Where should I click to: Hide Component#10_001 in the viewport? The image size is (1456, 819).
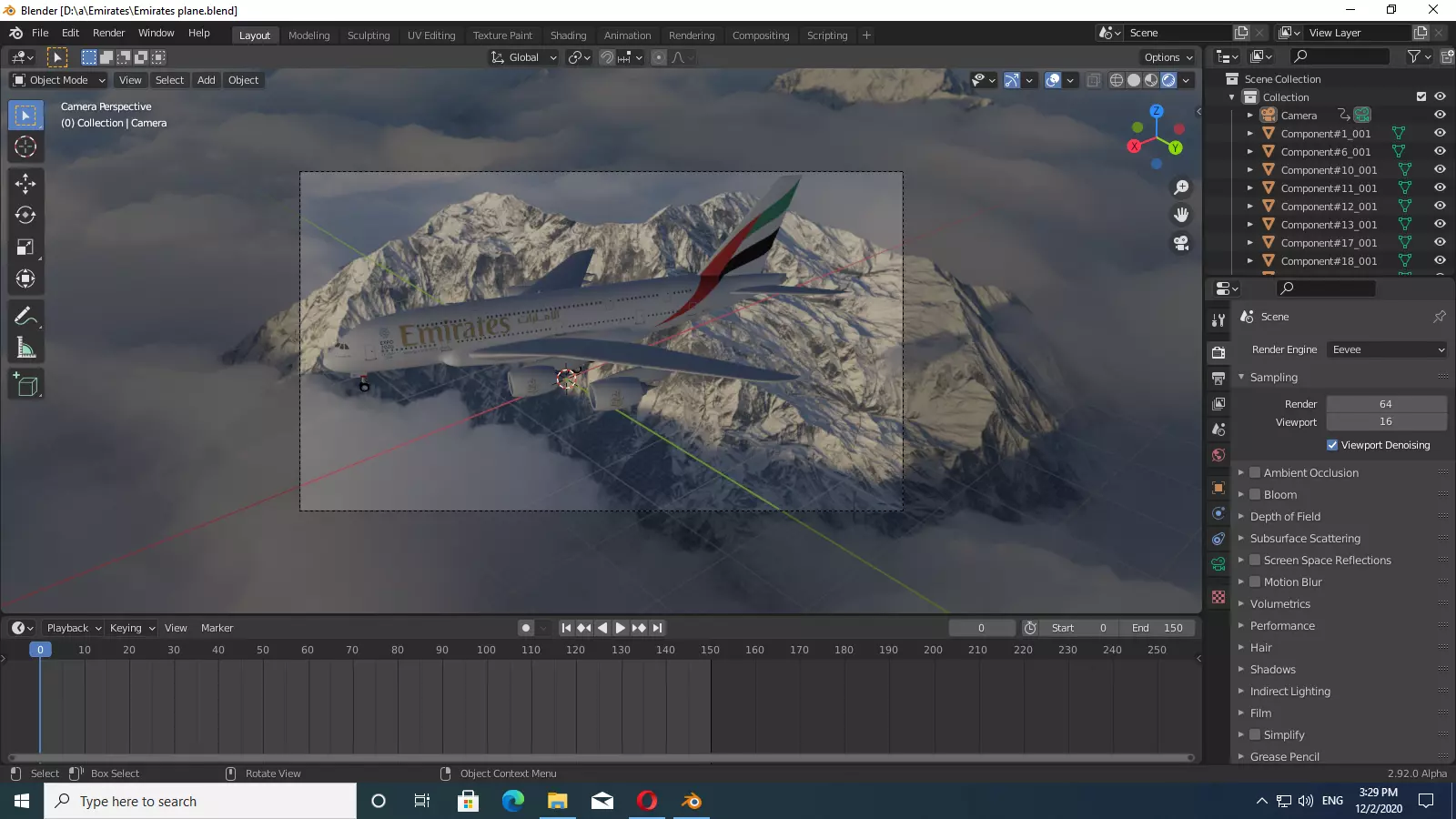1440,170
